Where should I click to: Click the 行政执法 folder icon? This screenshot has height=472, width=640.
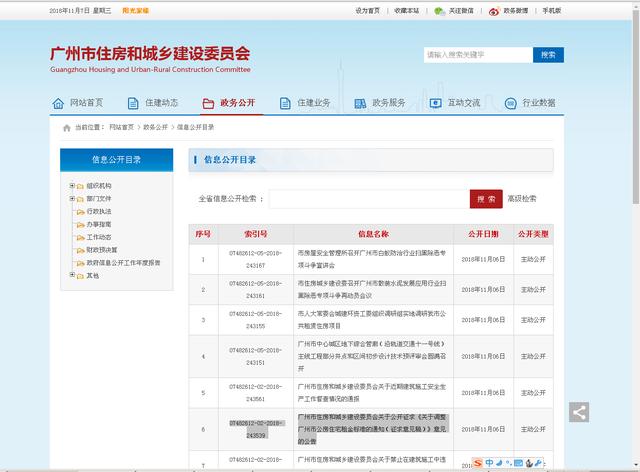[80, 212]
